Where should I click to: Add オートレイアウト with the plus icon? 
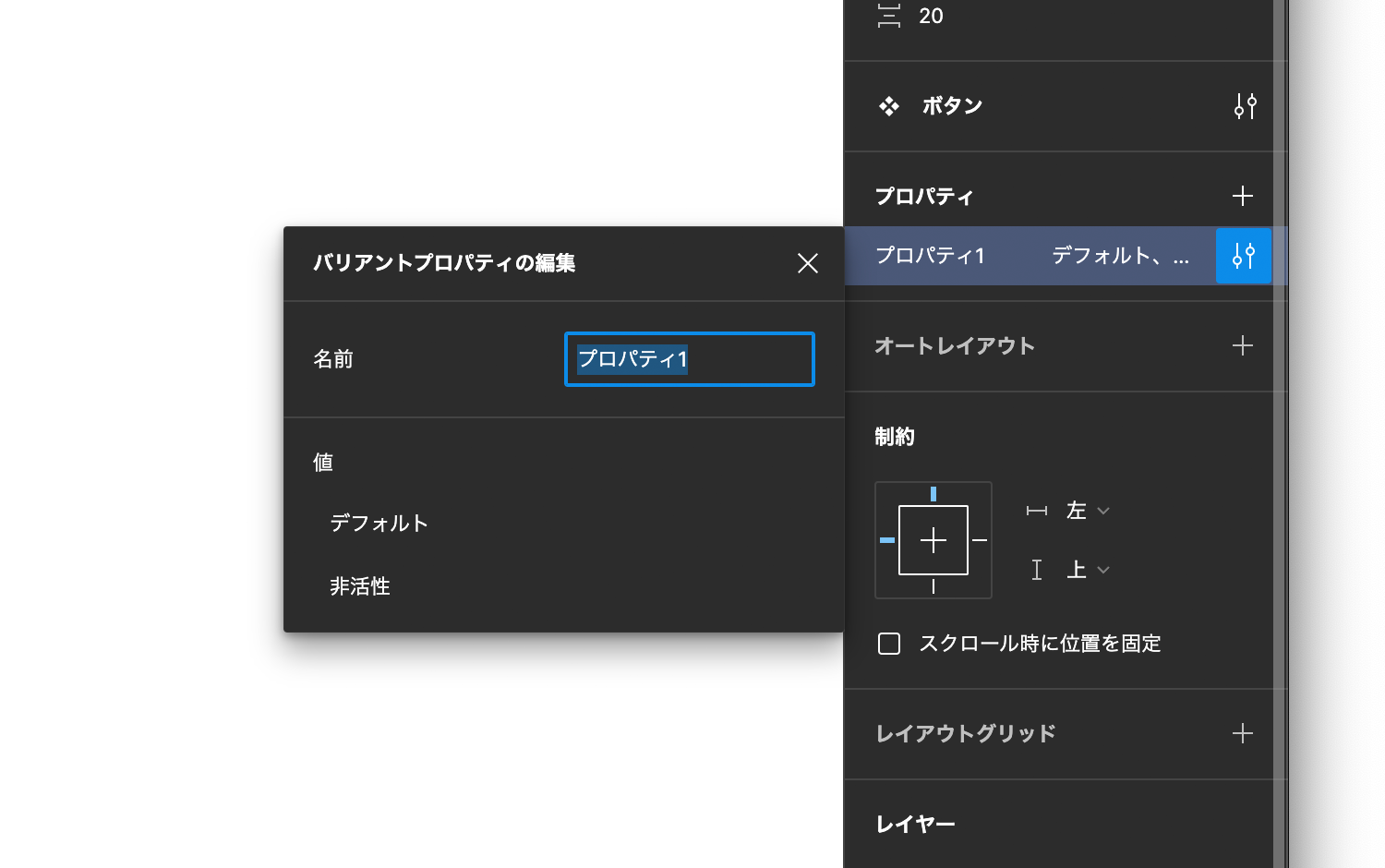[x=1243, y=345]
